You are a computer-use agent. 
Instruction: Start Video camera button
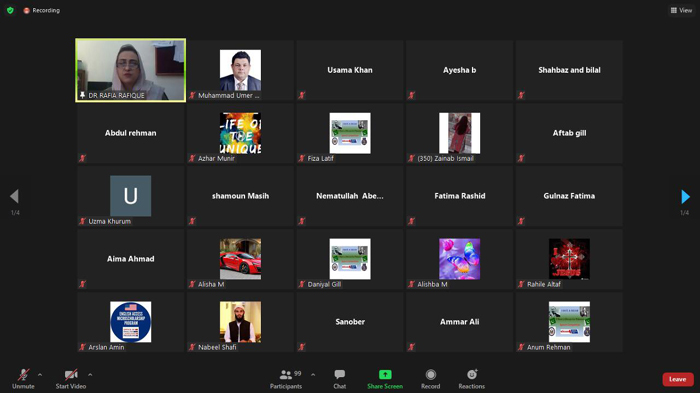[x=71, y=379]
